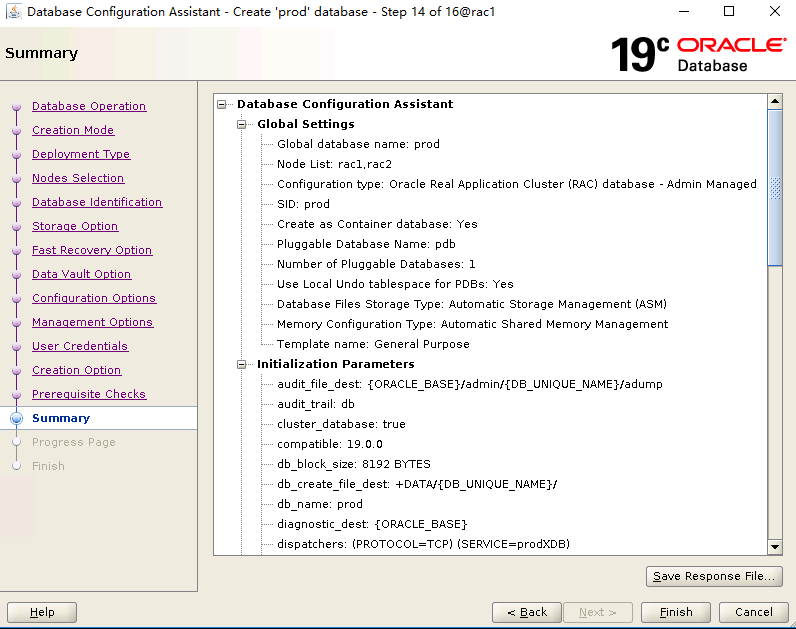Select 'db_block_size: 8192 BYTES' row
The image size is (796, 629).
pyautogui.click(x=354, y=465)
